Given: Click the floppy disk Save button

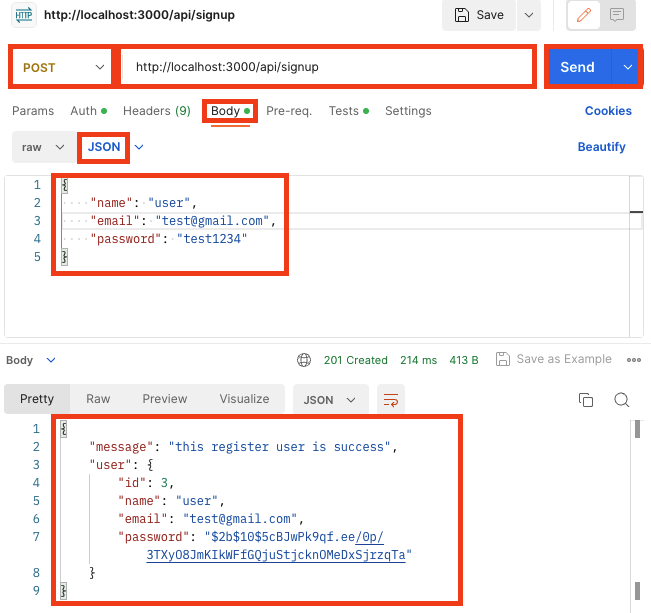Looking at the screenshot, I should [x=479, y=15].
